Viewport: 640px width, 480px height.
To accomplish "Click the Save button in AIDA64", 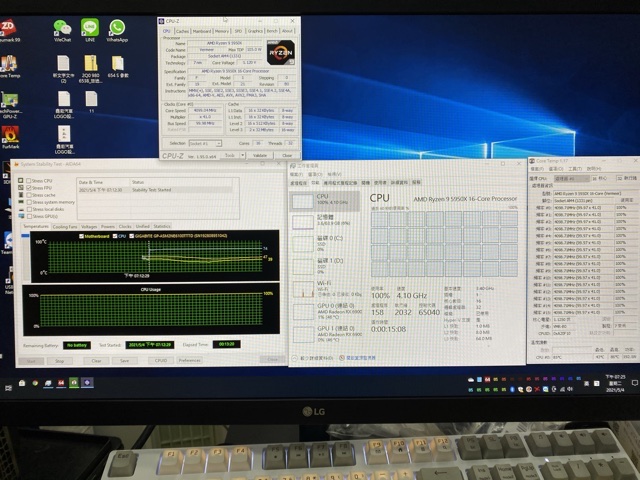I will click(x=124, y=361).
